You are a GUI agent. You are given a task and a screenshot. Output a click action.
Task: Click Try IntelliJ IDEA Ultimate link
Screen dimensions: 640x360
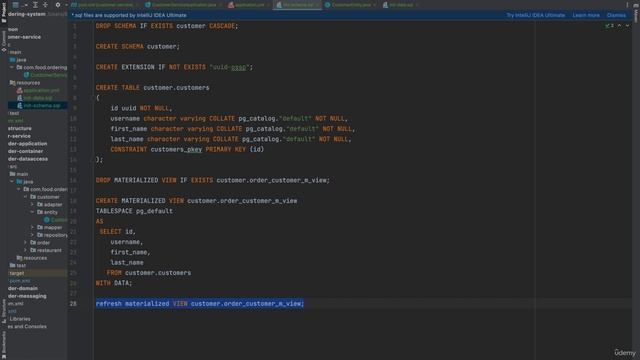click(536, 15)
